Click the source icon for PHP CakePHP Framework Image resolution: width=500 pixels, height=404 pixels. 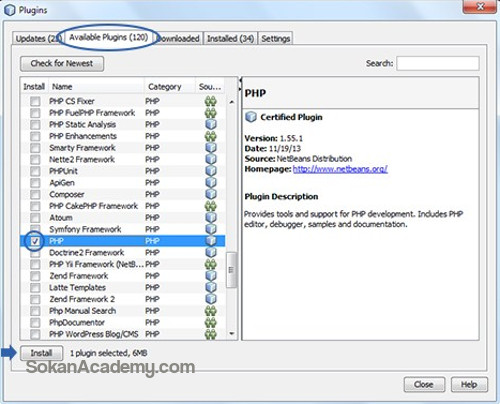[210, 206]
